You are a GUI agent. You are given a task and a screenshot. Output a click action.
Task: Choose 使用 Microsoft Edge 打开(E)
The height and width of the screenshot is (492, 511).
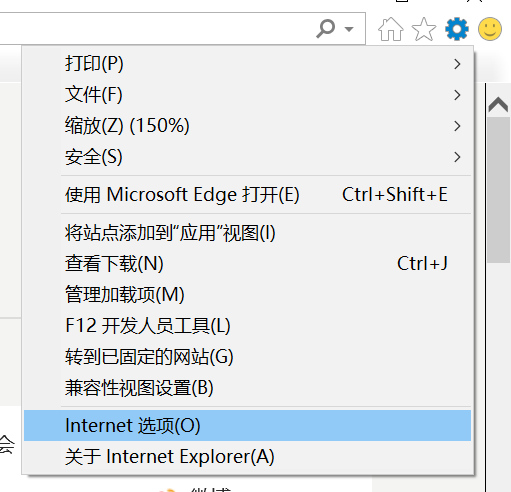point(247,195)
